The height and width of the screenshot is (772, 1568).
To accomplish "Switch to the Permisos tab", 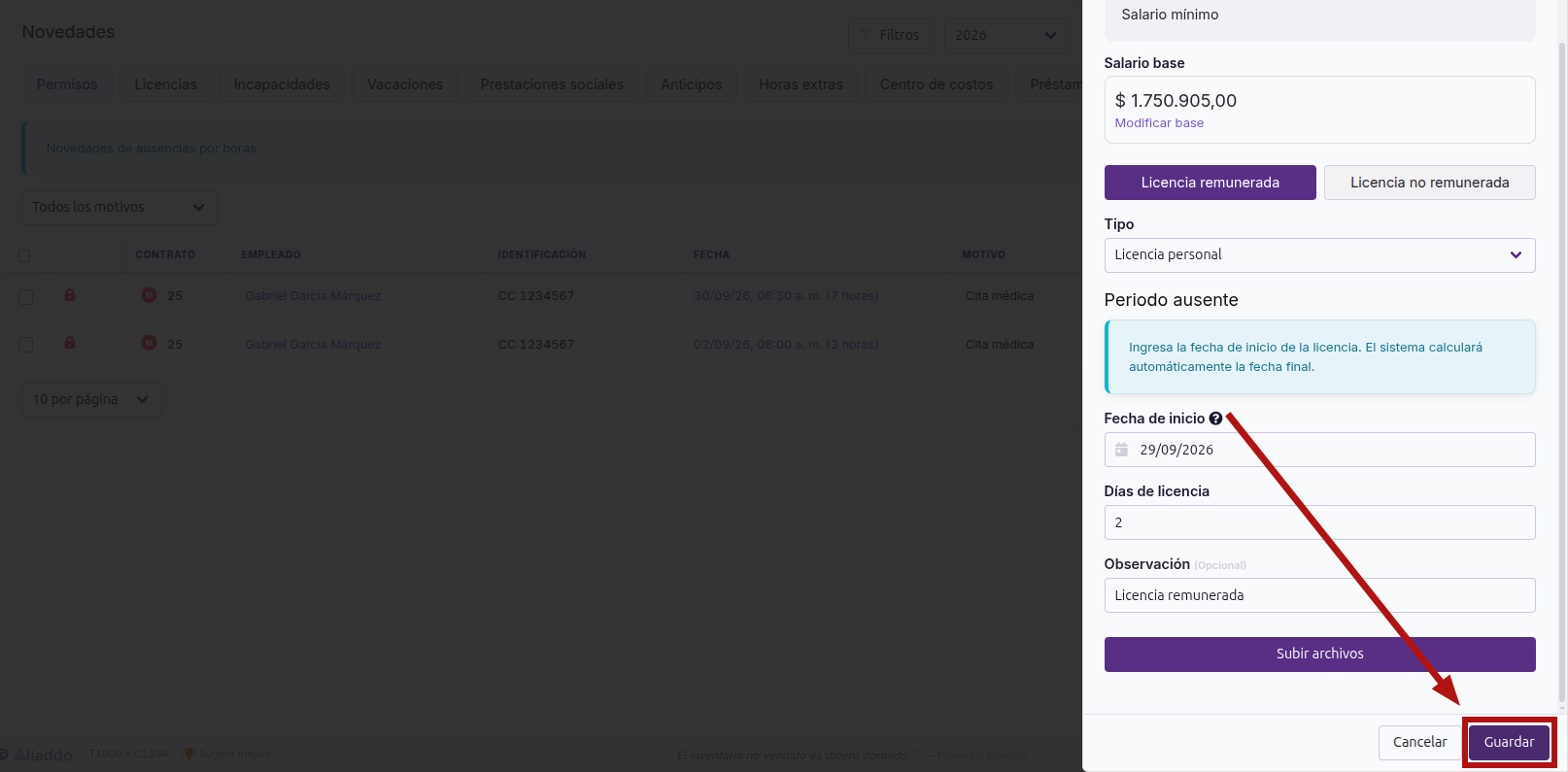I will 67,84.
